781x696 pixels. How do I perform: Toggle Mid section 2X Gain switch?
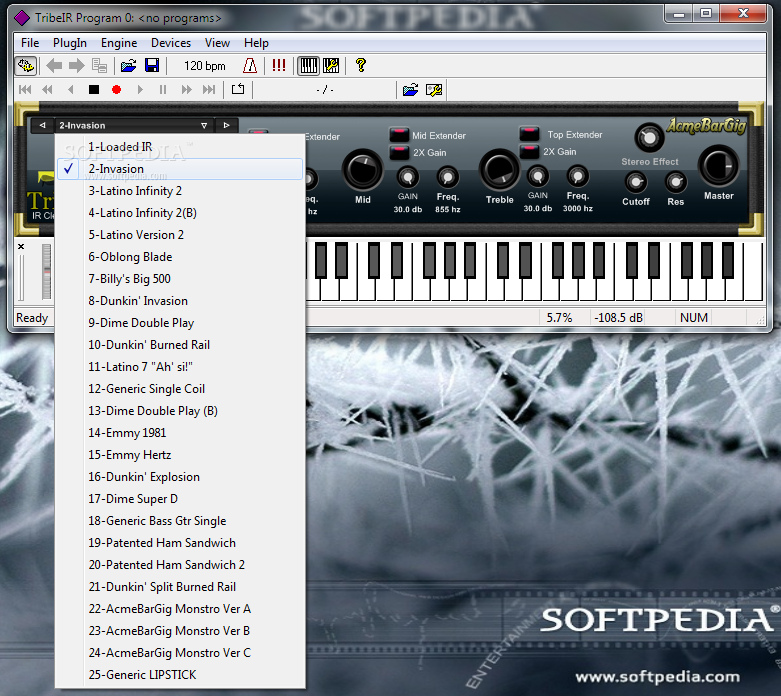[x=399, y=152]
